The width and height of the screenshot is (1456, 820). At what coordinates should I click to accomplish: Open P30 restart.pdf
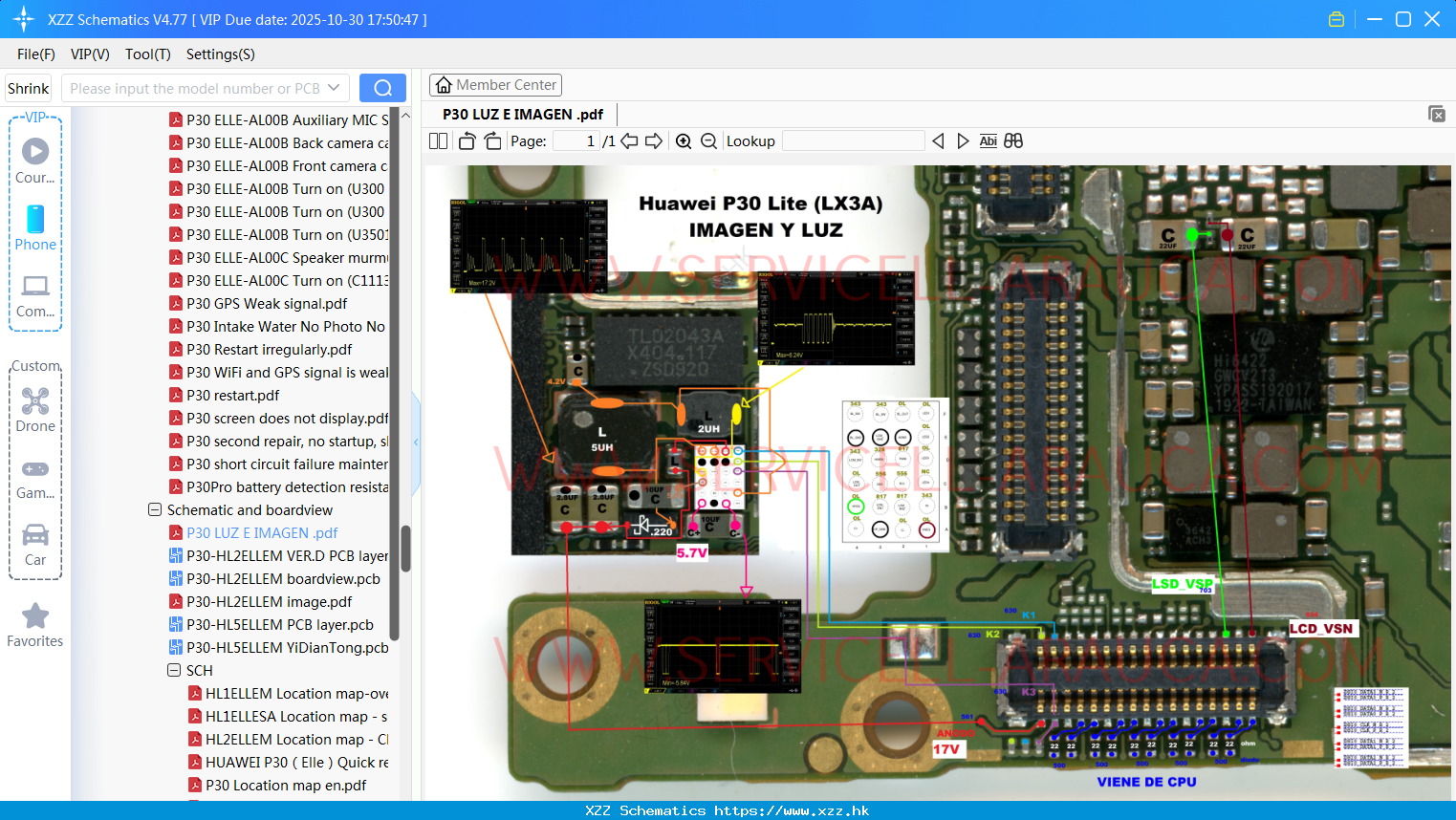224,395
